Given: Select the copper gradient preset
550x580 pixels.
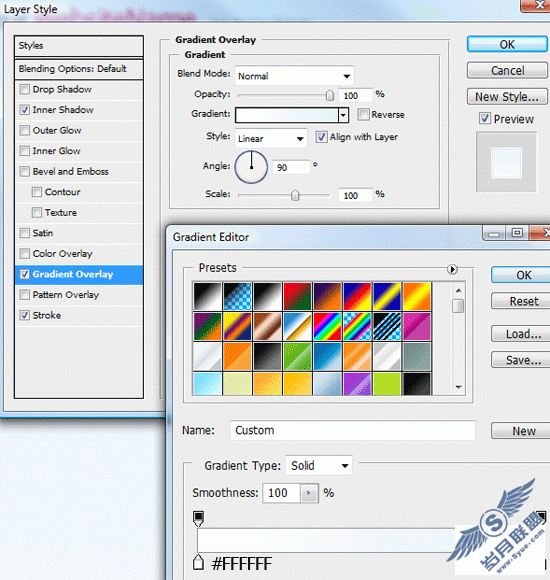Looking at the screenshot, I should [x=267, y=326].
